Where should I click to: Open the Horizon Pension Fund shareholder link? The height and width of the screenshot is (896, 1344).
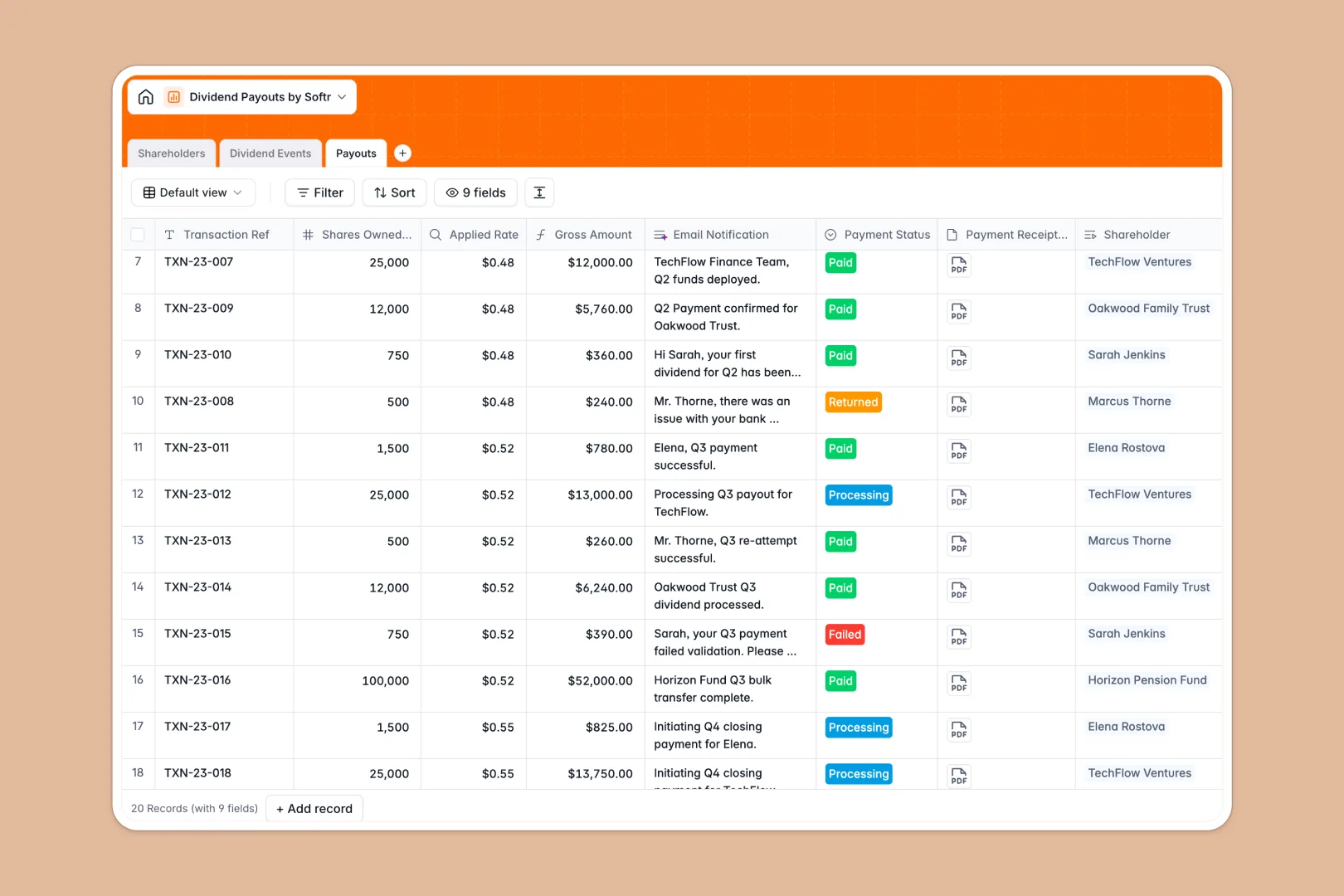click(1147, 680)
